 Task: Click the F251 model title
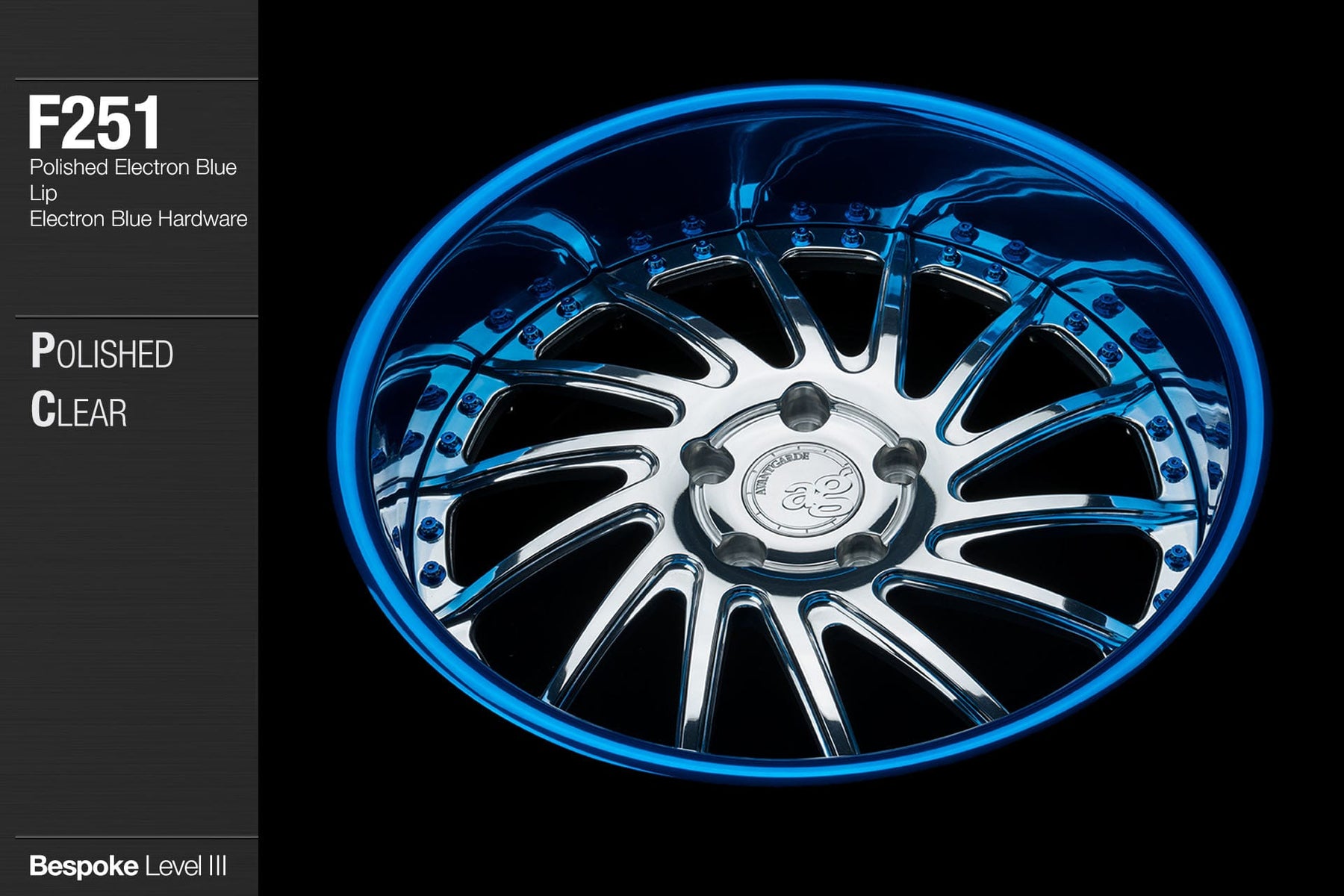click(94, 123)
